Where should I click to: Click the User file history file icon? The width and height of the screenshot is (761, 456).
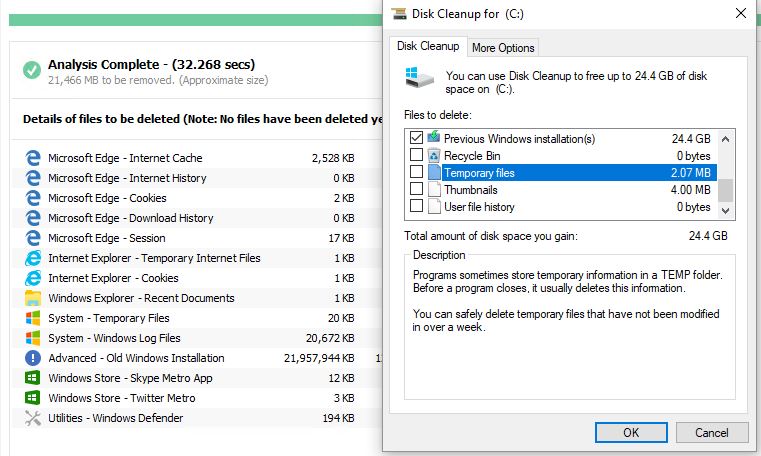pos(434,206)
